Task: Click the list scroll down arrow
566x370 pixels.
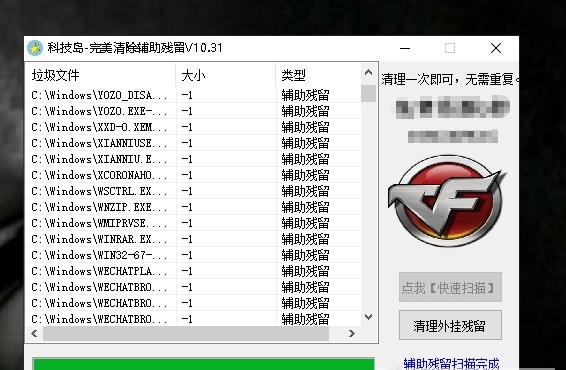Action: [x=369, y=317]
